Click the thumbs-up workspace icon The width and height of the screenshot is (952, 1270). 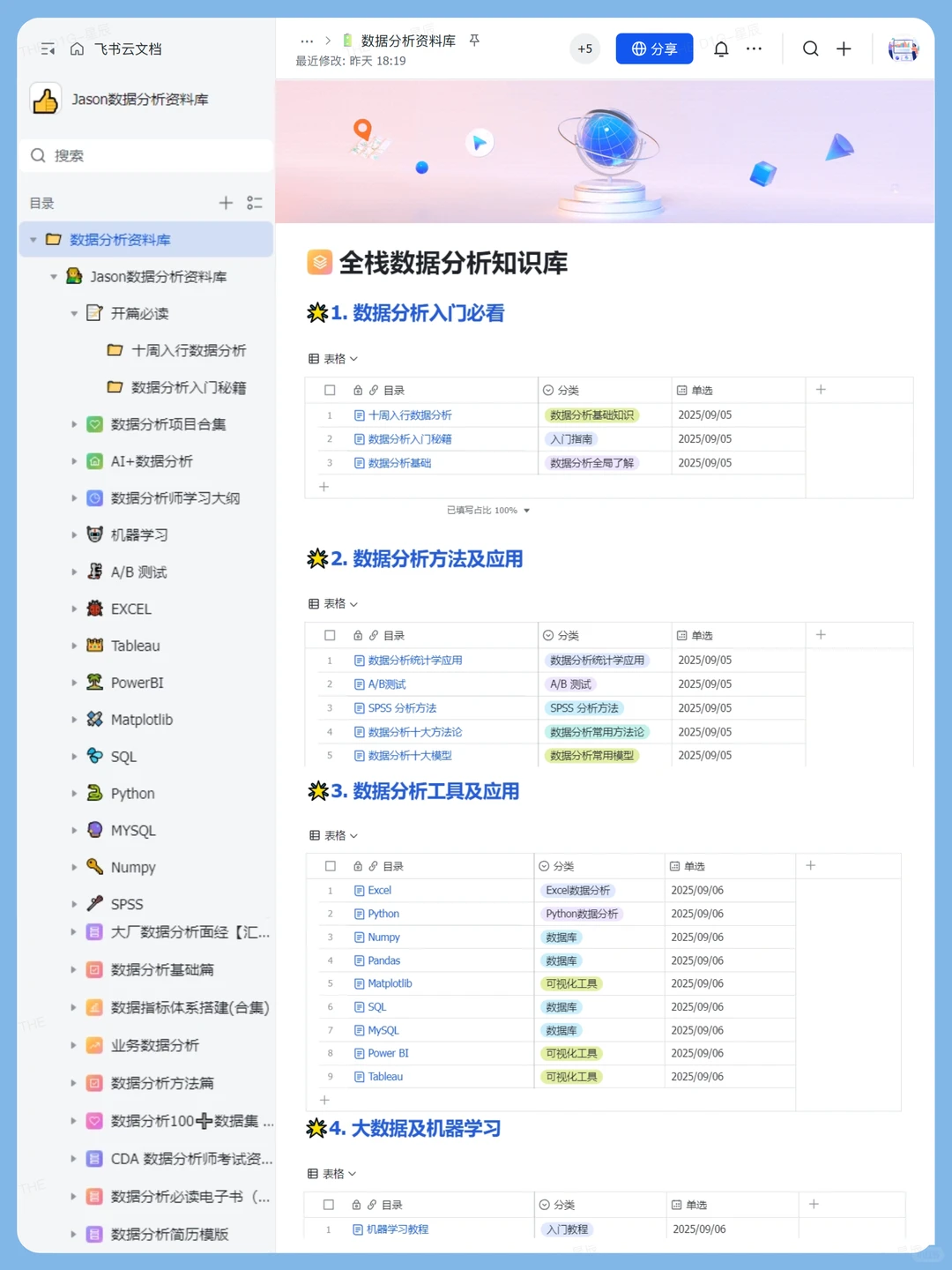45,100
